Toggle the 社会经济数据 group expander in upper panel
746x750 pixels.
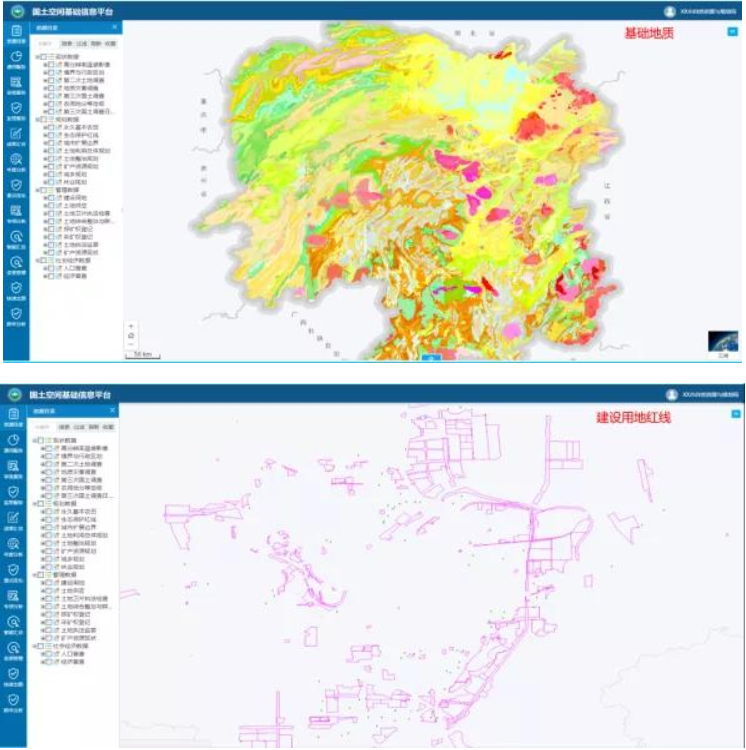point(36,260)
